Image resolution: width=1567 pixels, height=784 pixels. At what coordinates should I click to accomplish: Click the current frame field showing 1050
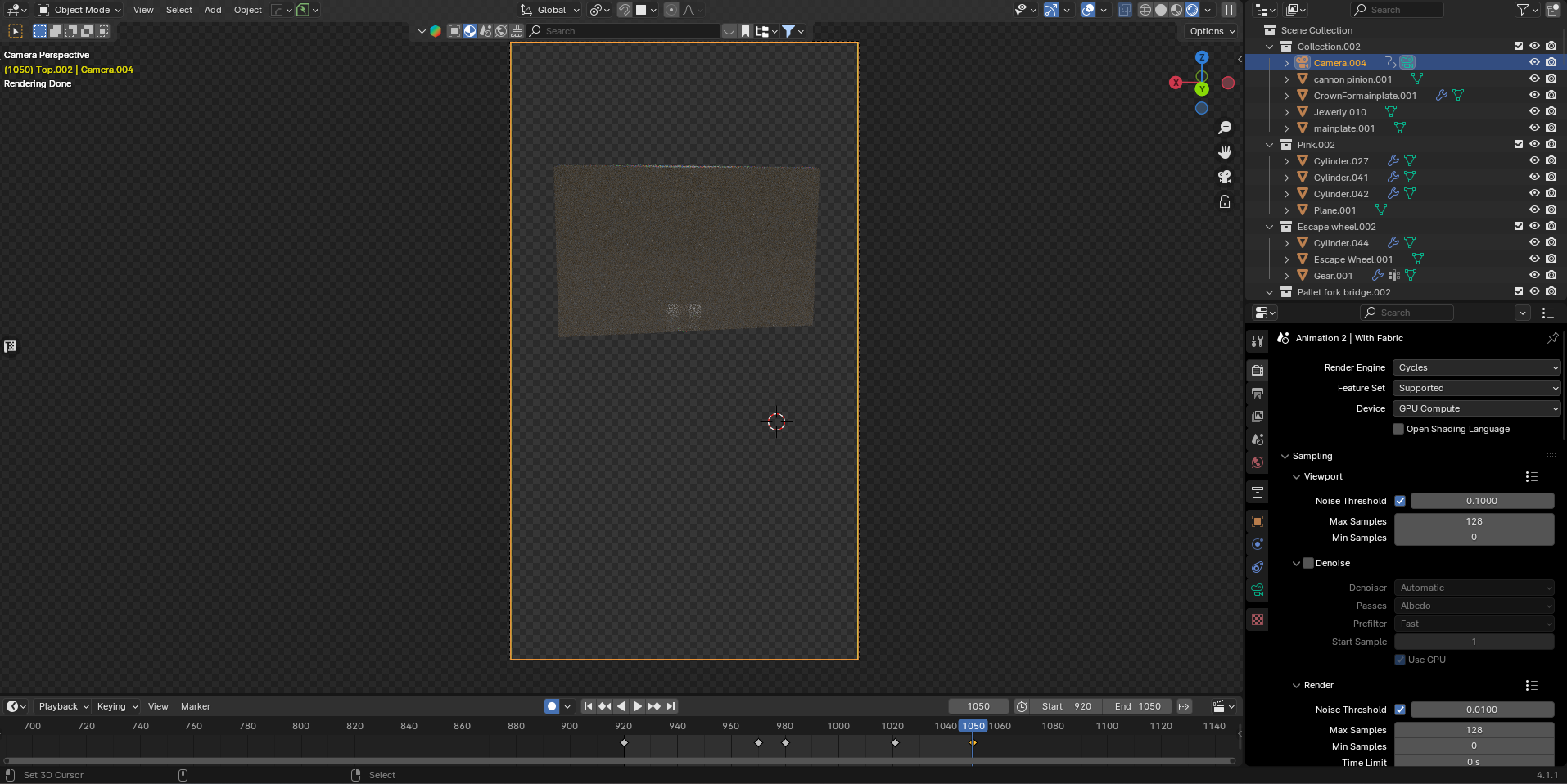[x=978, y=705]
